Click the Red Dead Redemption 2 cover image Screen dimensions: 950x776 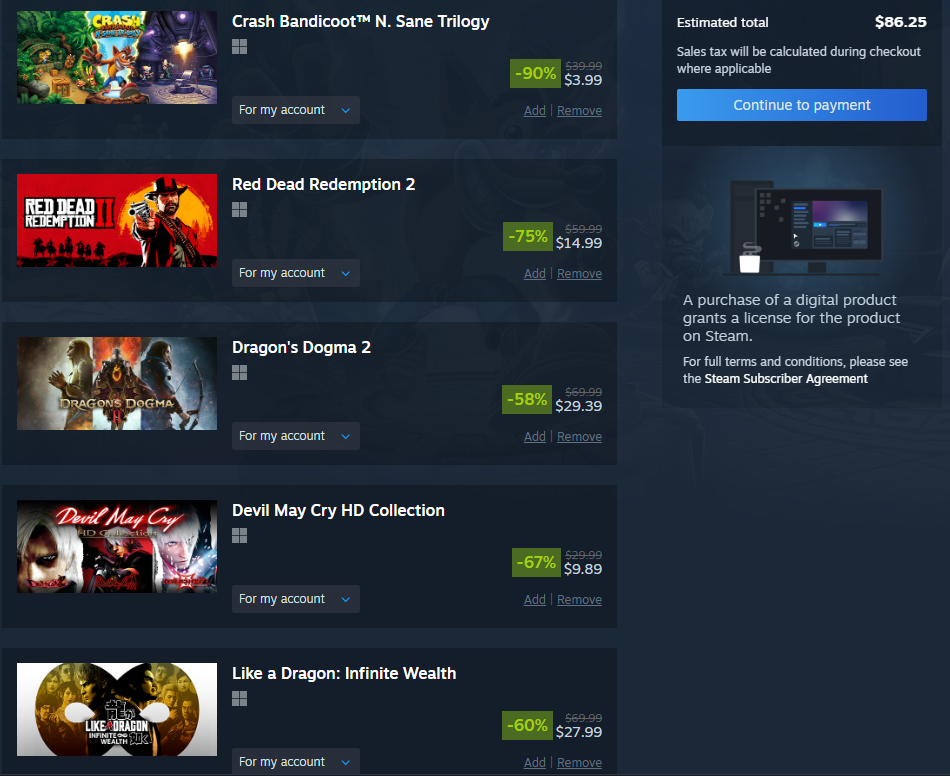[x=117, y=221]
